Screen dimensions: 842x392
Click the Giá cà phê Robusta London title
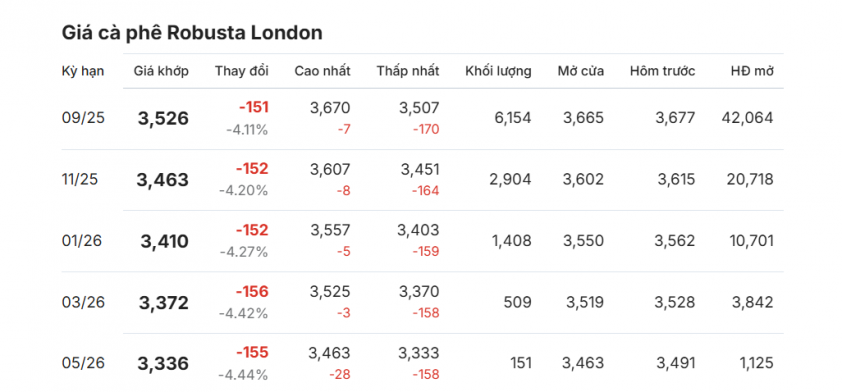[x=192, y=33]
